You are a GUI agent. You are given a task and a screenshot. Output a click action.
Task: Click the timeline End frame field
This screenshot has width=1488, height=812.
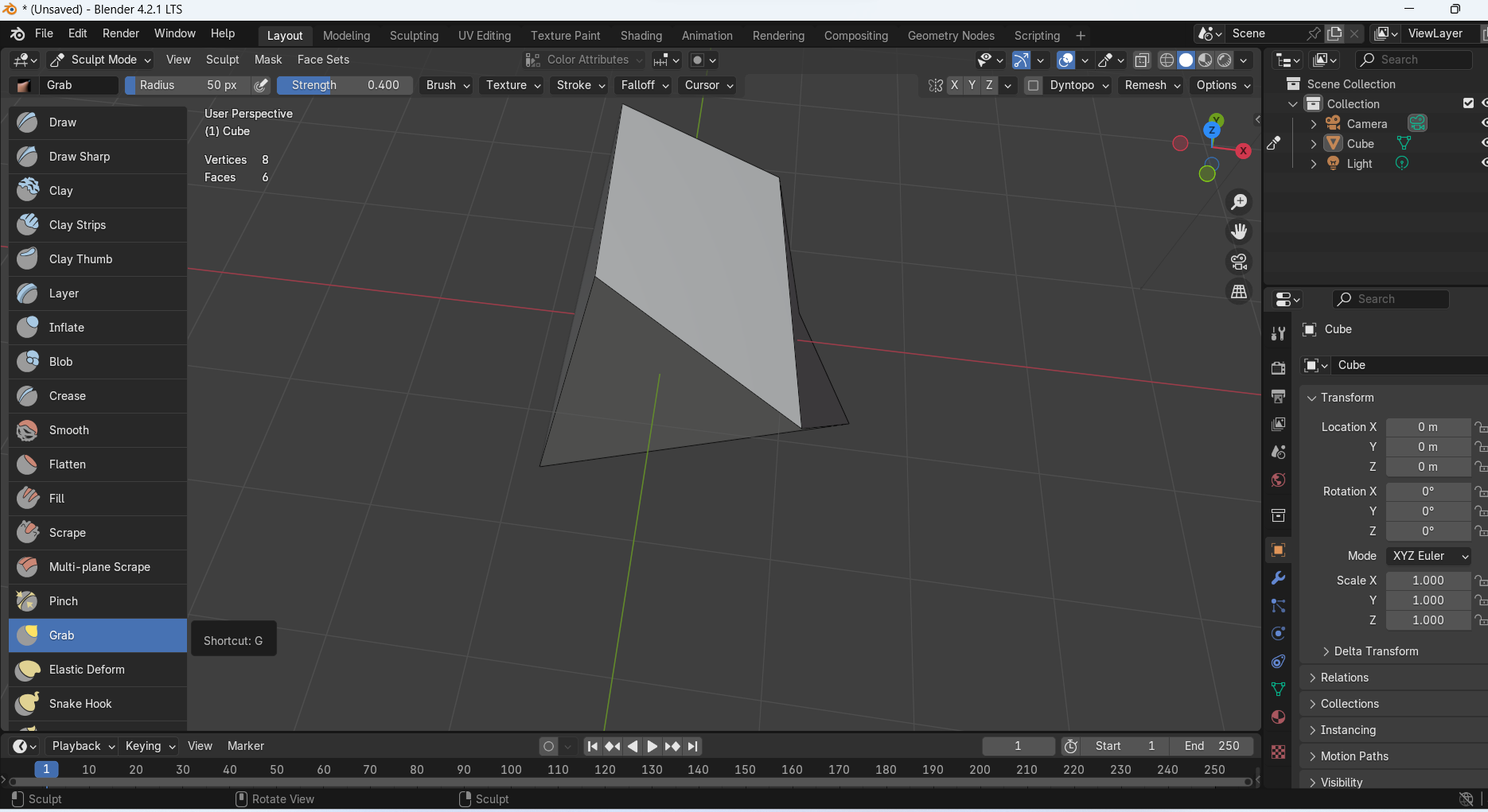pos(1212,746)
